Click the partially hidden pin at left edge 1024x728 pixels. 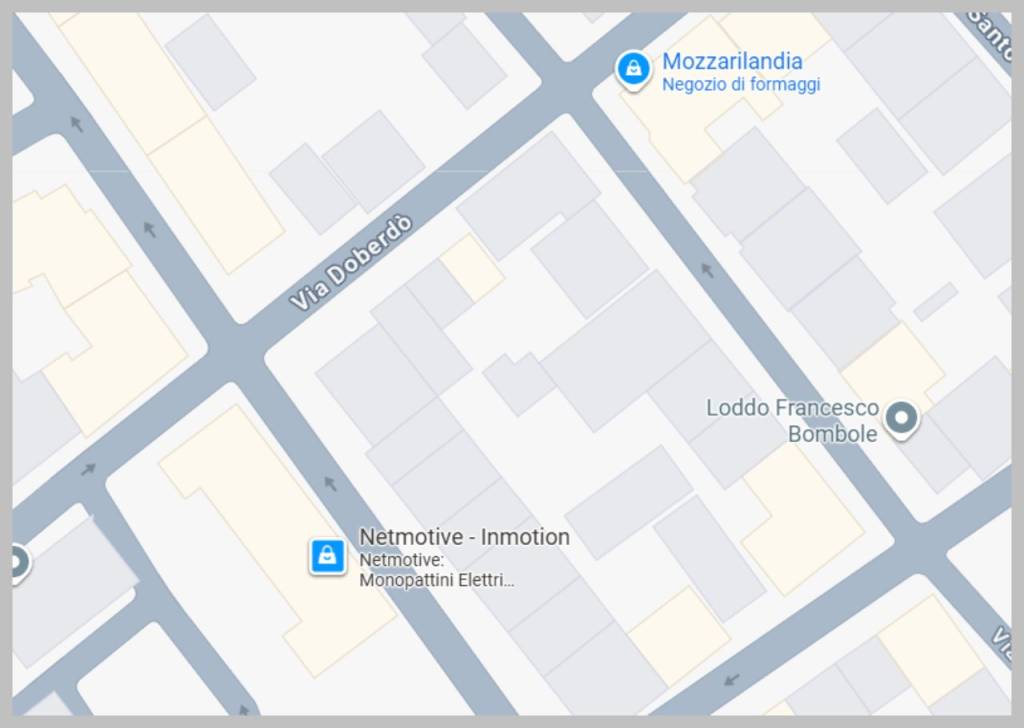(18, 563)
